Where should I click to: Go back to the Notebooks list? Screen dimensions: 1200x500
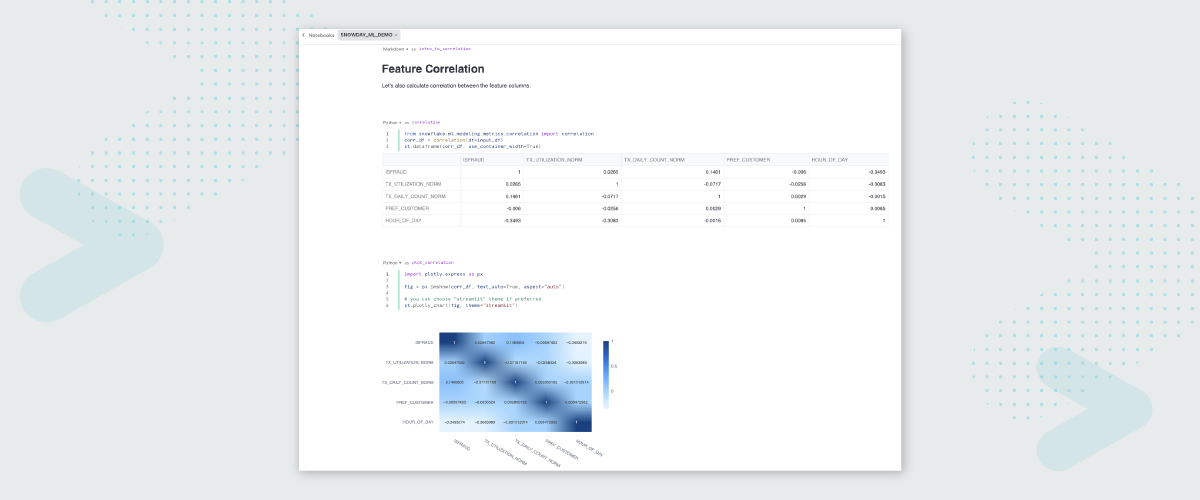[321, 35]
